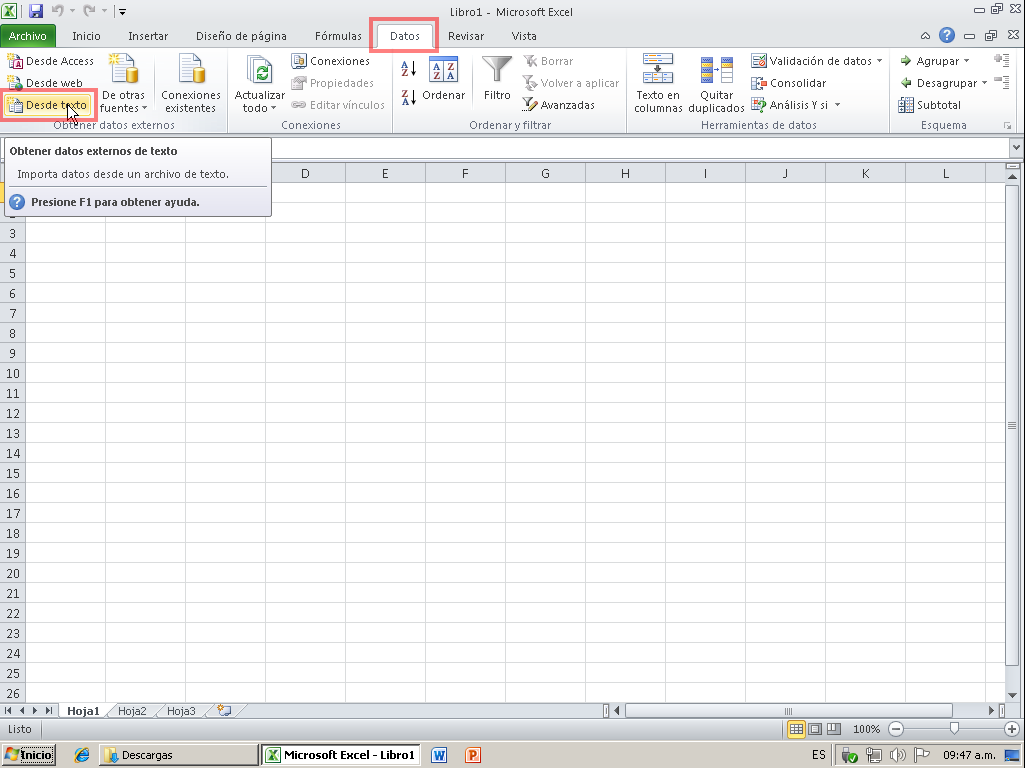Click the 100% zoom level
Viewport: 1025px width, 768px height.
click(x=866, y=729)
